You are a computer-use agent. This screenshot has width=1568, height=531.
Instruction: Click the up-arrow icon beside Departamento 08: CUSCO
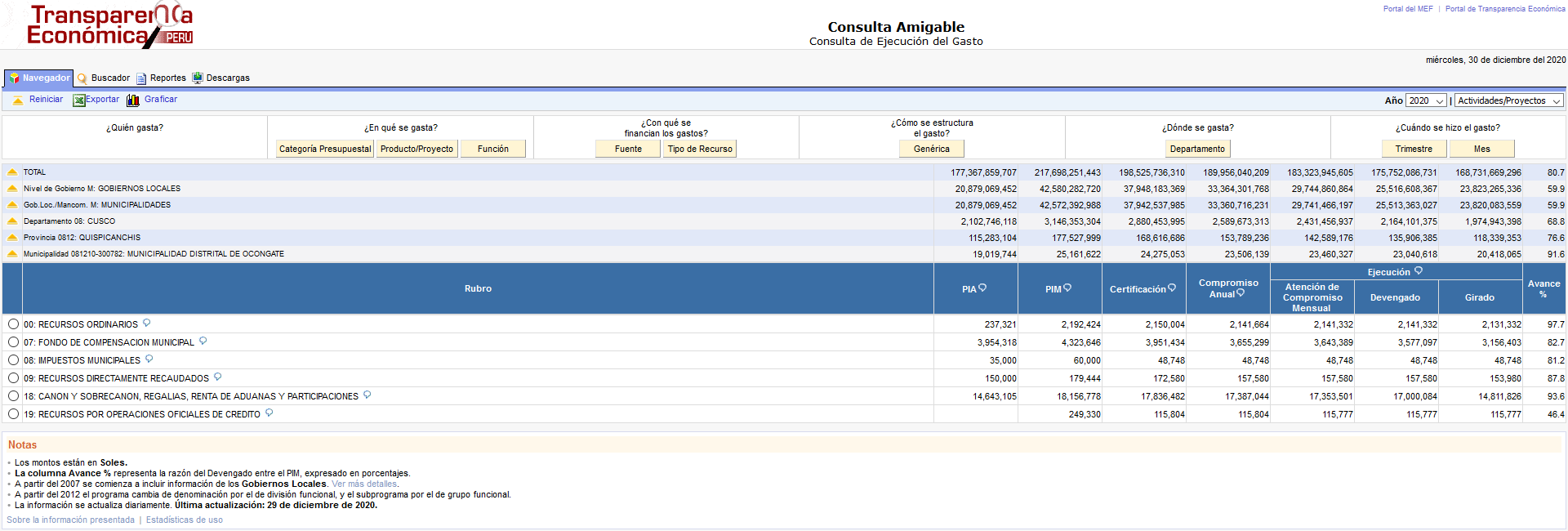coord(12,221)
